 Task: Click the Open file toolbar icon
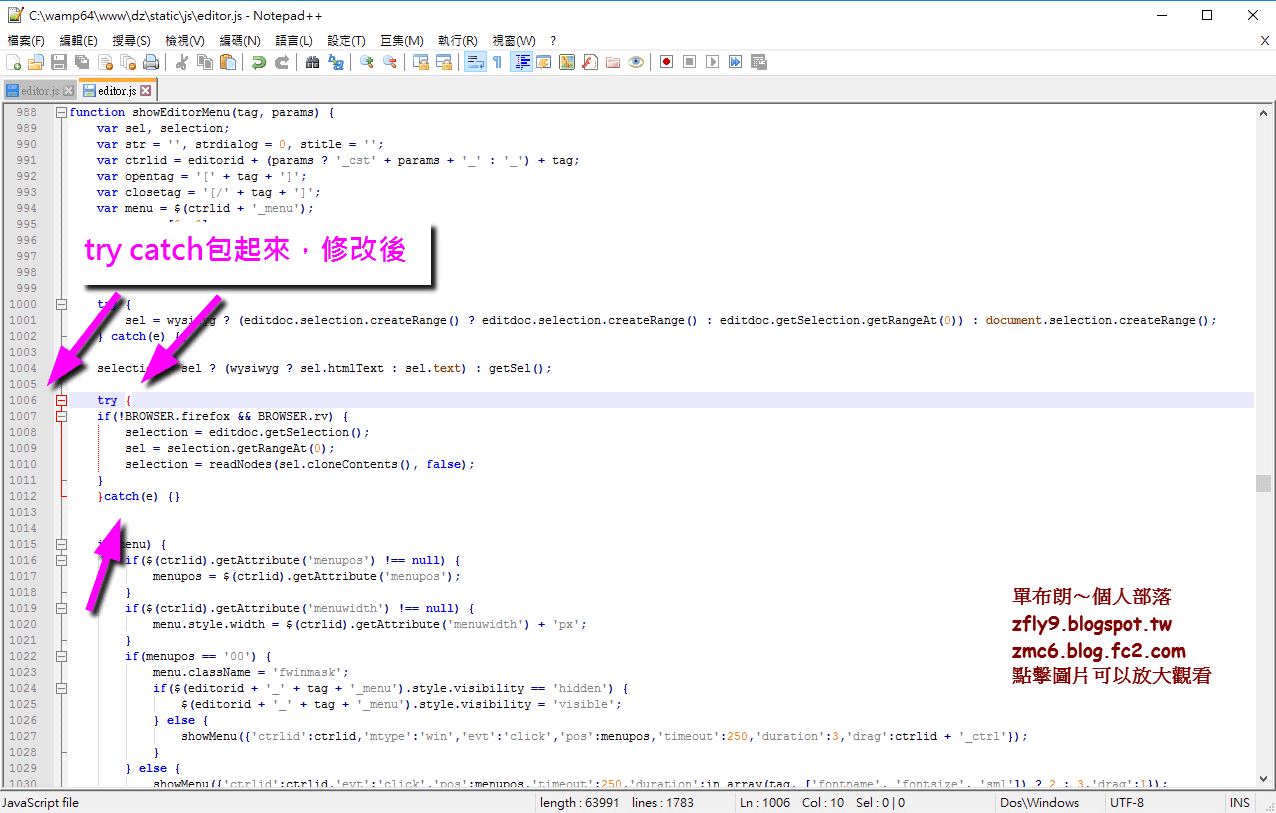pos(36,62)
